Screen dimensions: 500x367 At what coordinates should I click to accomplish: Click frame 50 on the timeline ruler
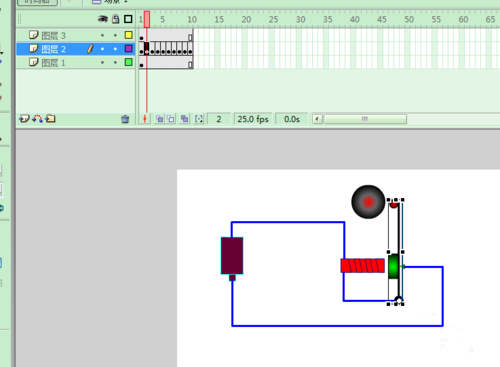[409, 20]
